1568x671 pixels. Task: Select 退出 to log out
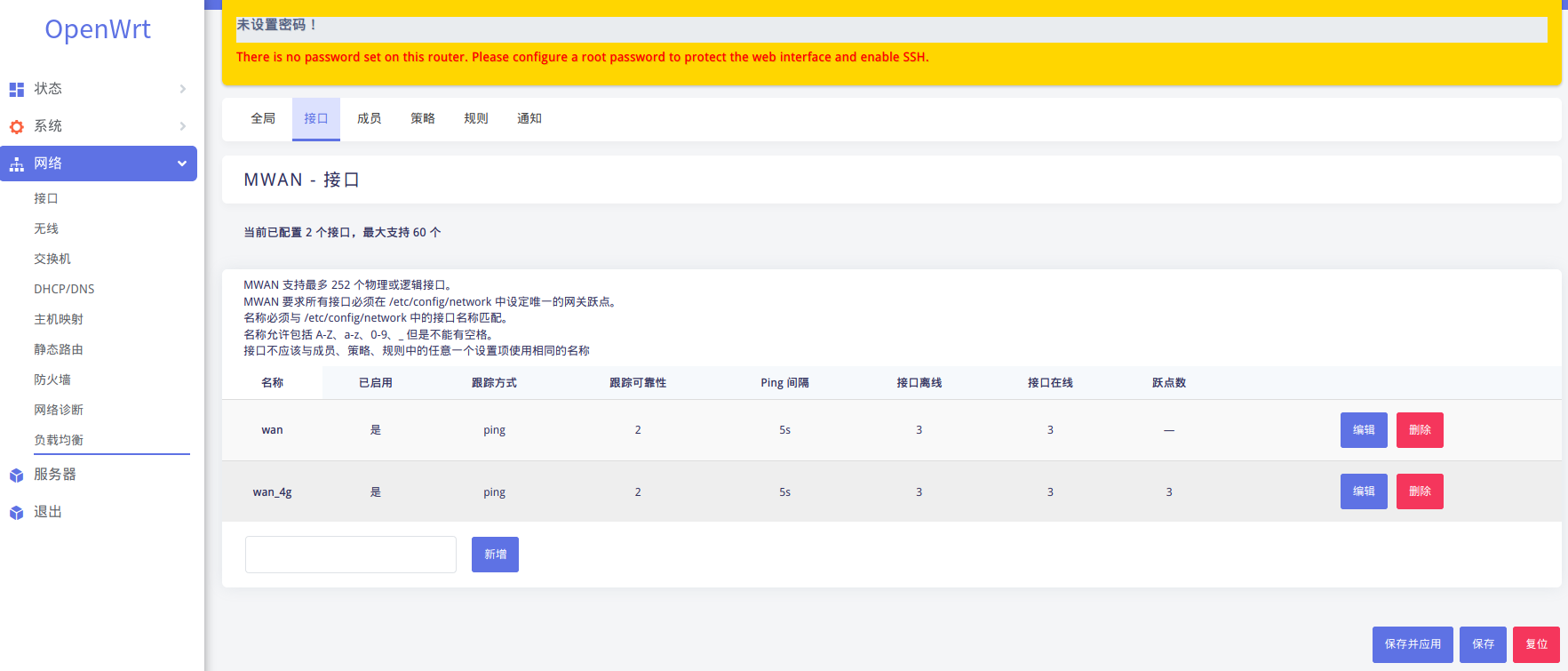pyautogui.click(x=99, y=512)
